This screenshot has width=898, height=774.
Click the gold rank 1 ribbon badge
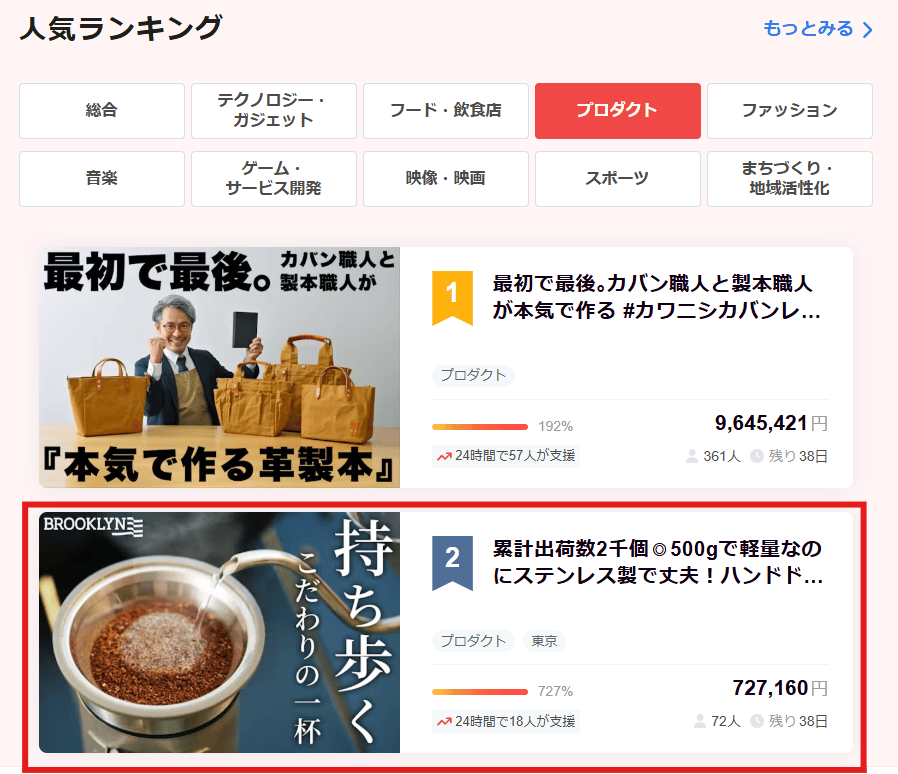[x=452, y=294]
